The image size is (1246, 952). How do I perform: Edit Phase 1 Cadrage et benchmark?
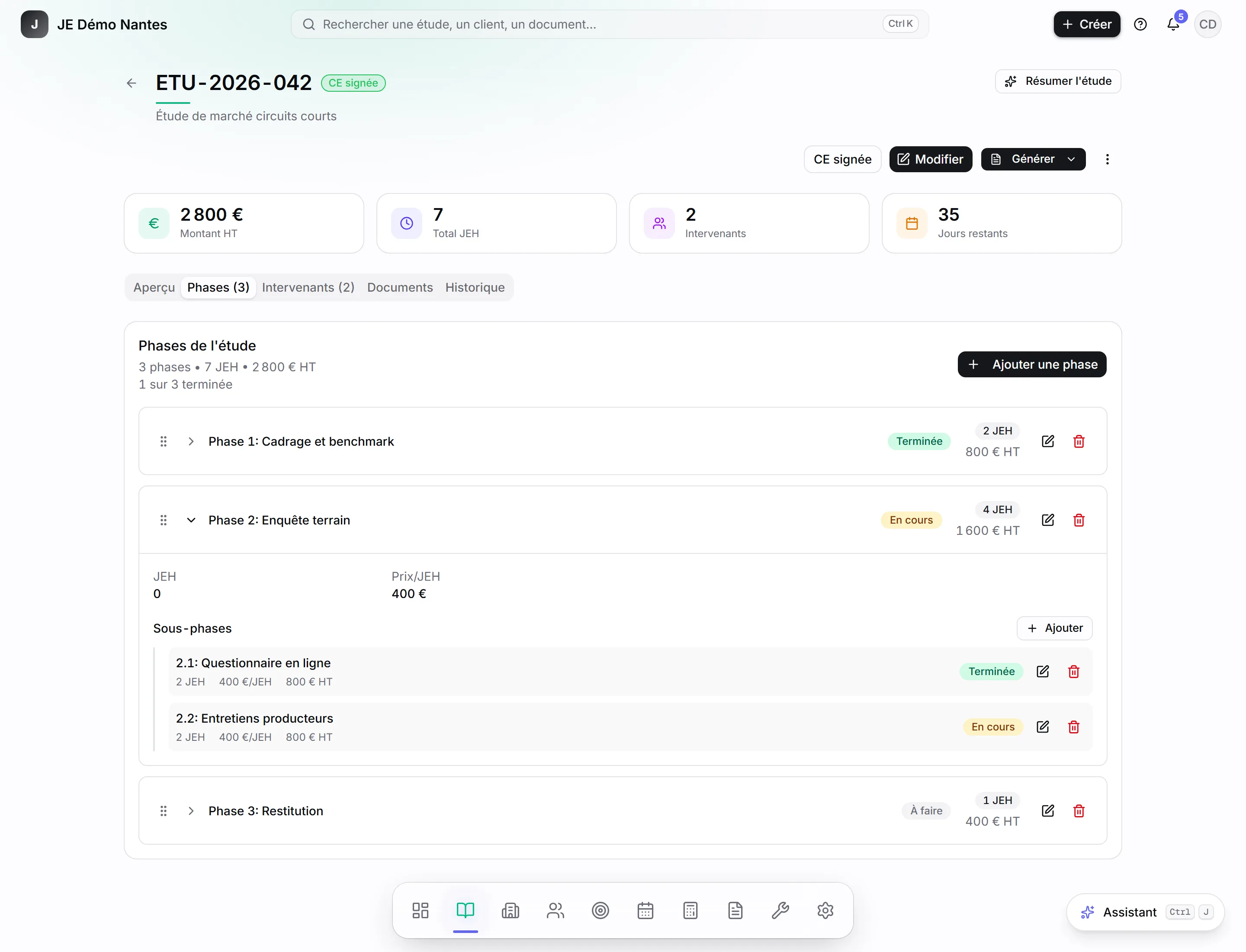(x=1048, y=441)
